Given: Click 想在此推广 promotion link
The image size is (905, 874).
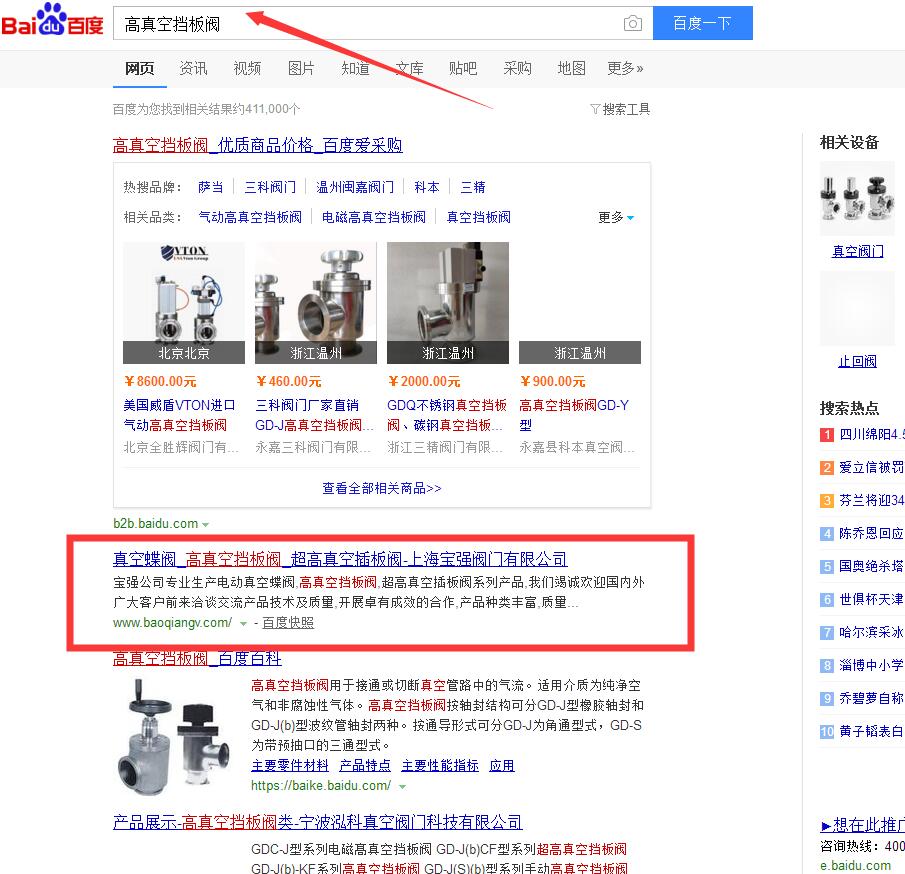Looking at the screenshot, I should (x=863, y=825).
